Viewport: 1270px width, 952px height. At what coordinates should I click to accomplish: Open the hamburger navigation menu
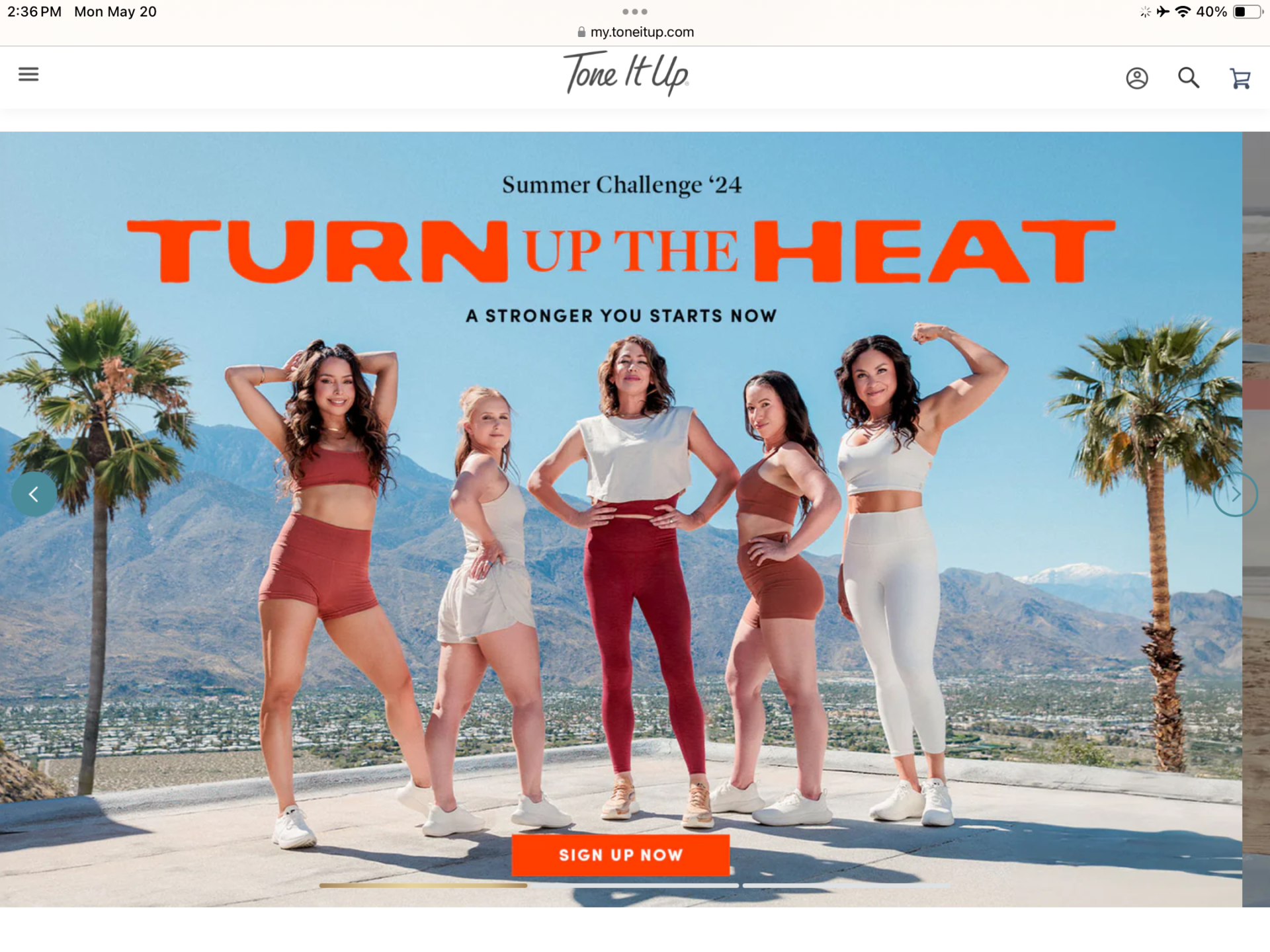(x=28, y=74)
